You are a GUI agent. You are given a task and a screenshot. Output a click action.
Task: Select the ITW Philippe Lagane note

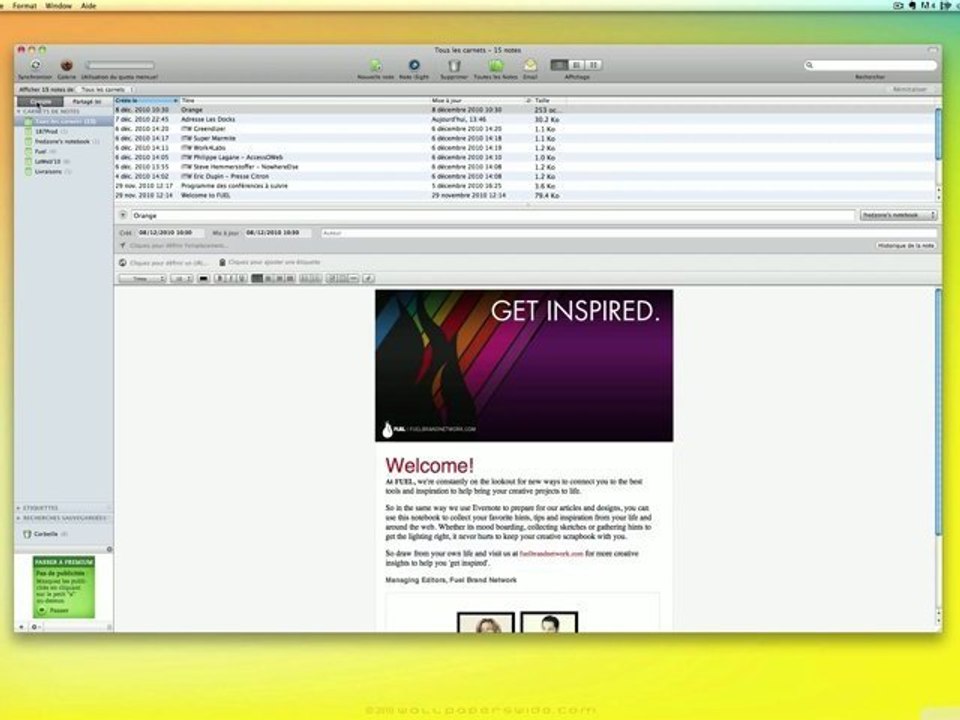[x=525, y=157]
